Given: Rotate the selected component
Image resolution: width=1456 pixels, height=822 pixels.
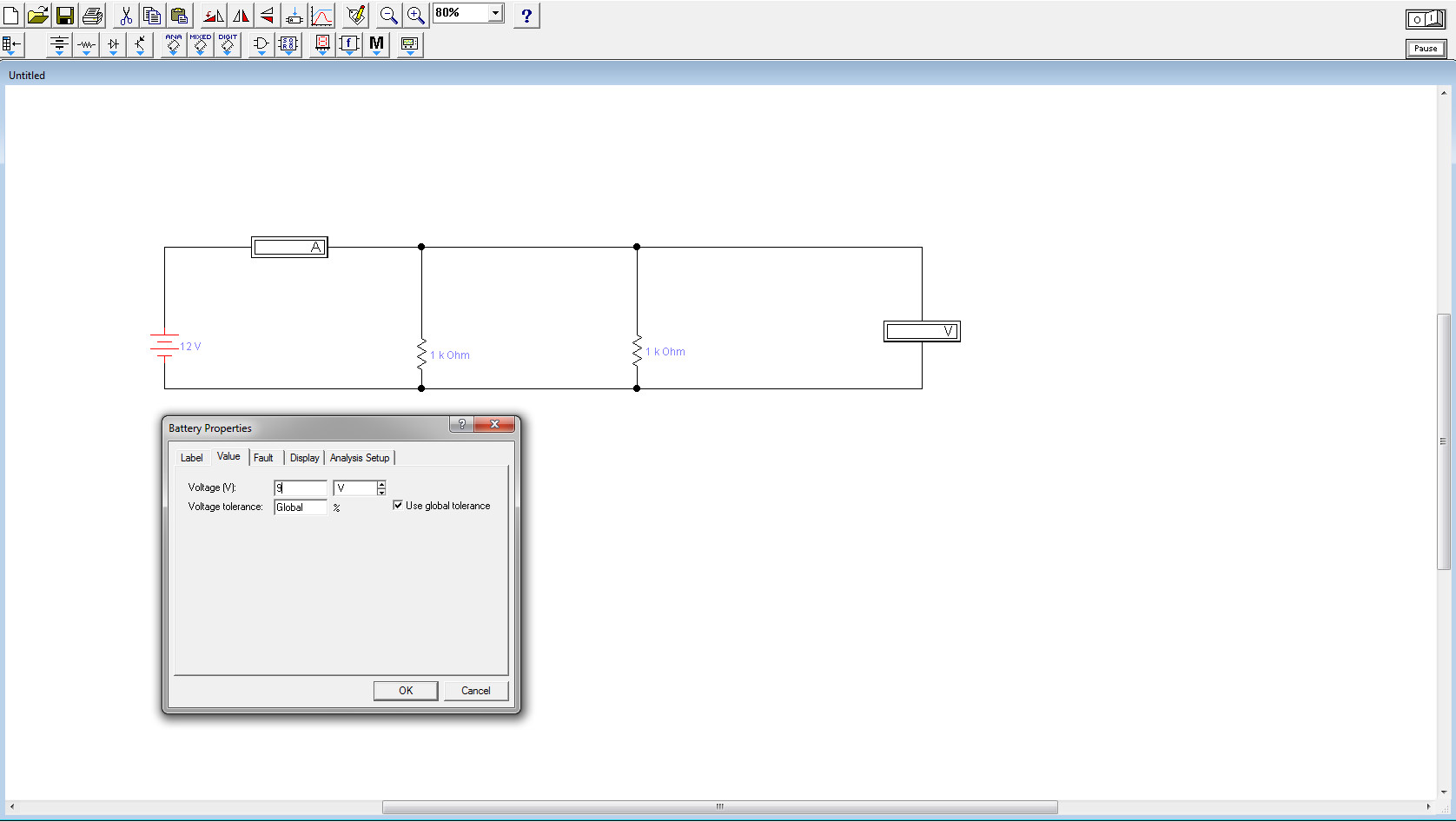Looking at the screenshot, I should (x=214, y=15).
